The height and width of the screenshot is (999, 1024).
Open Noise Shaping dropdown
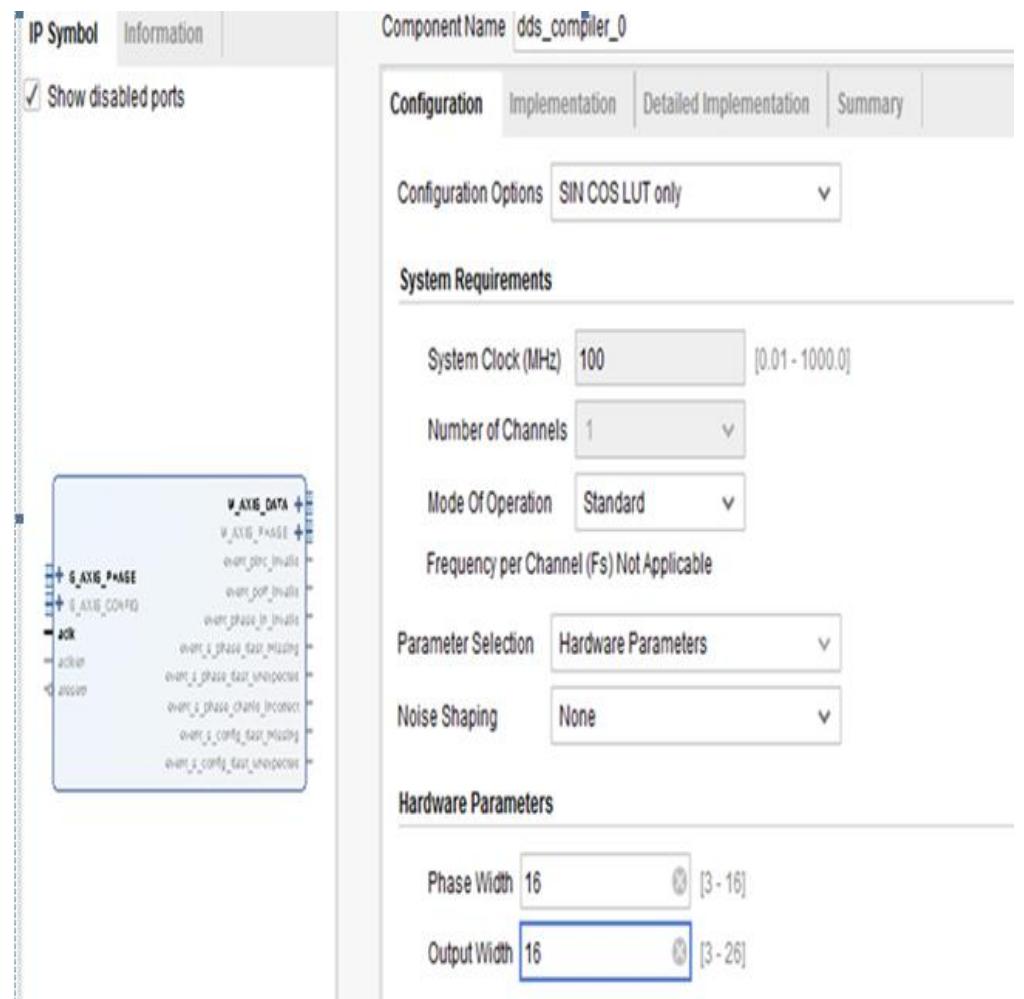(696, 716)
